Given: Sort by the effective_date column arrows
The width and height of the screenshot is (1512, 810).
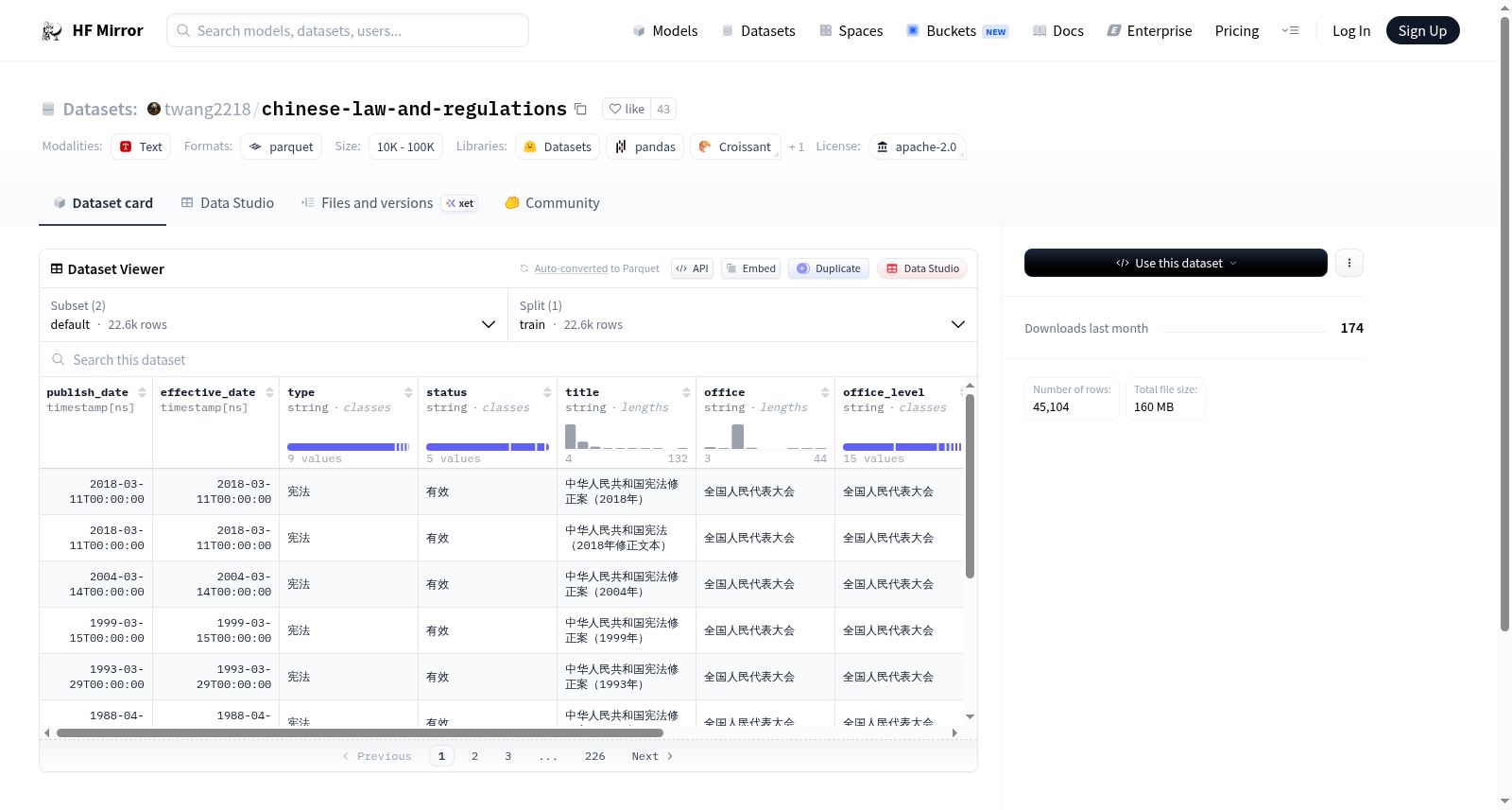Looking at the screenshot, I should 269,392.
